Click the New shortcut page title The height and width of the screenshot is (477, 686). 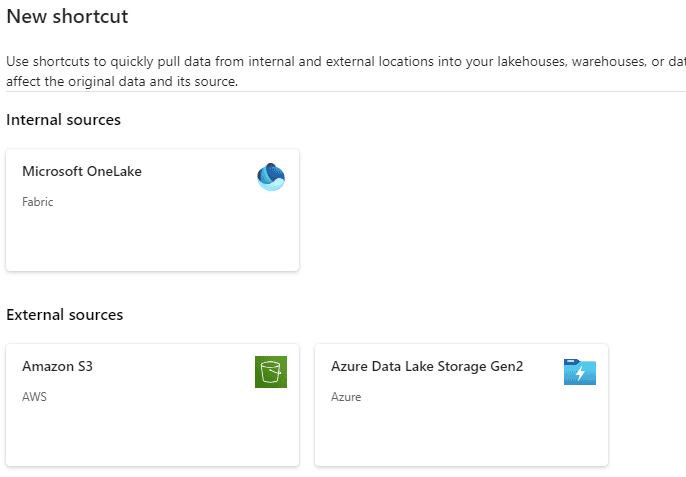(x=67, y=17)
